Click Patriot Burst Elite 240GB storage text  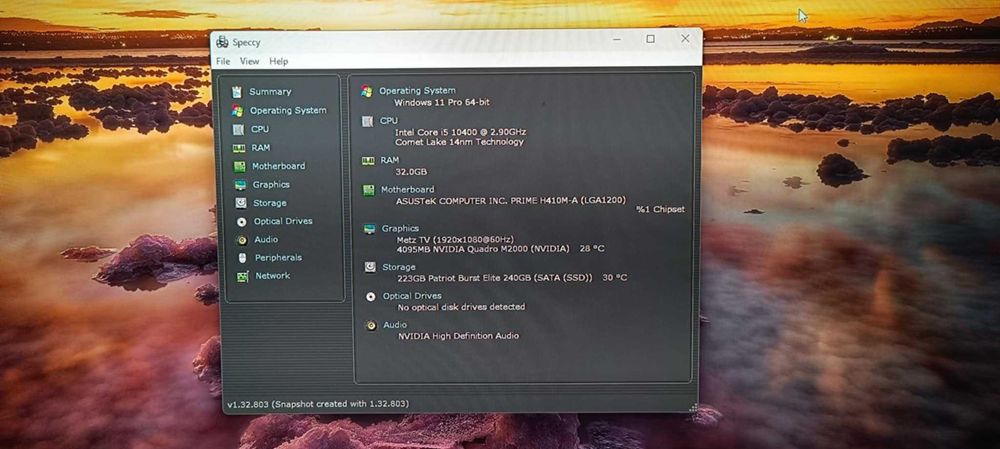(495, 278)
